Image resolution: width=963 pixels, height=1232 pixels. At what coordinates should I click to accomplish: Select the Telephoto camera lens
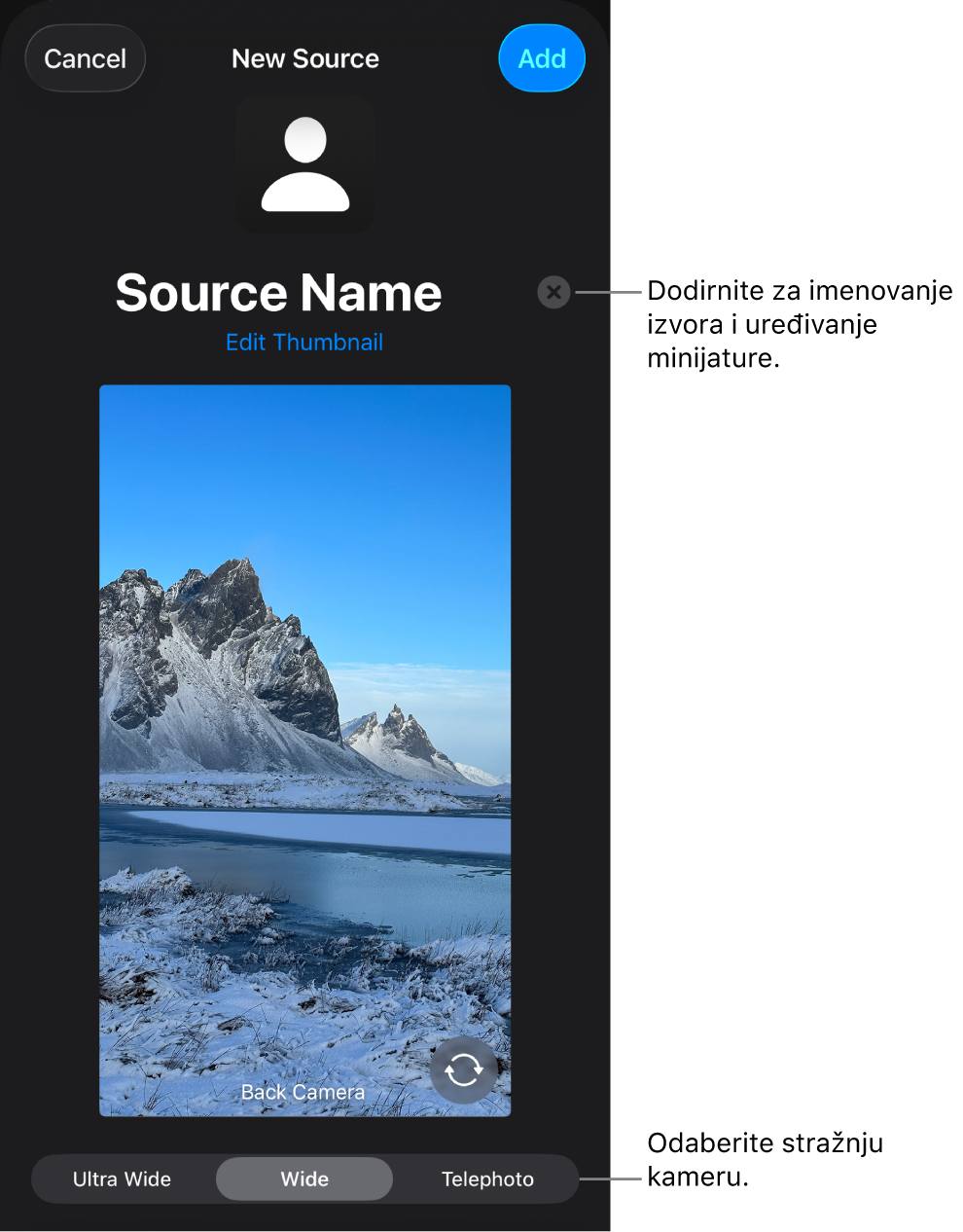[x=488, y=1179]
